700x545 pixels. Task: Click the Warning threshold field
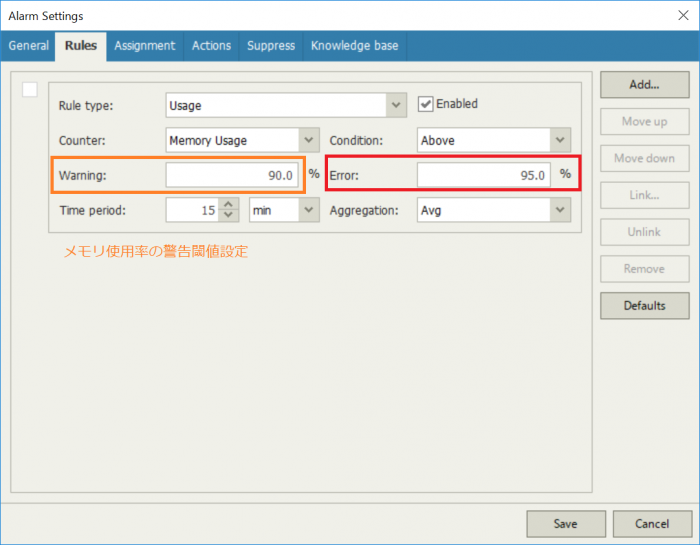tap(232, 175)
